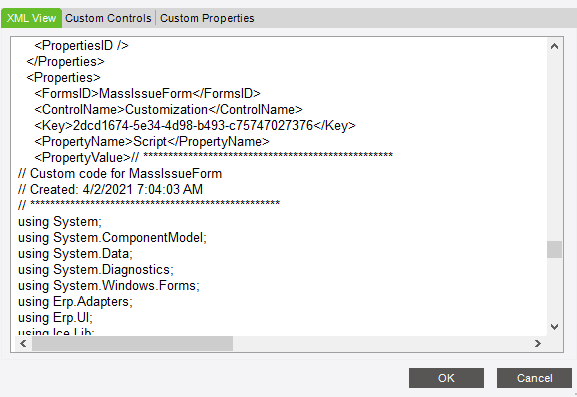Click the vertical scrollbar track above thumb
This screenshot has height=397, width=577.
pos(554,147)
